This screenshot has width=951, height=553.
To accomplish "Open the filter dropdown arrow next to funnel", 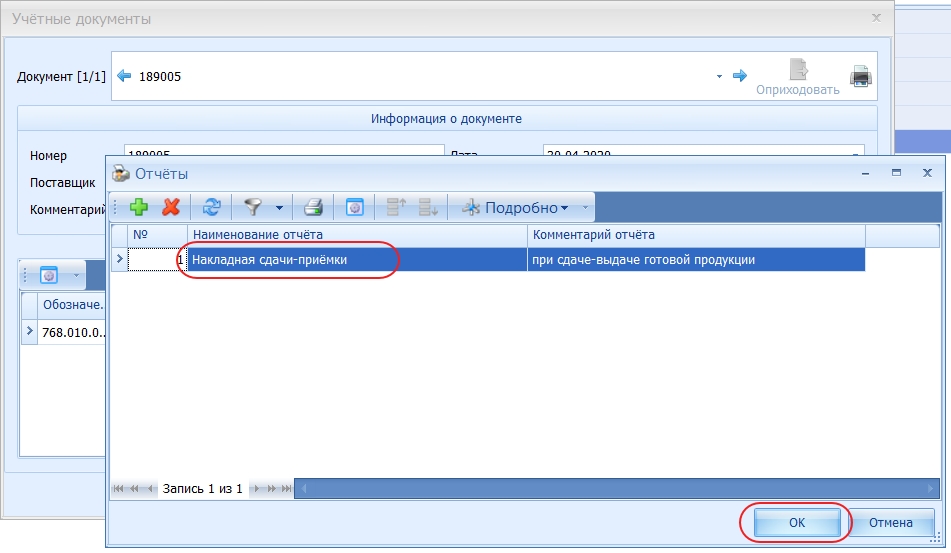I will click(x=279, y=208).
